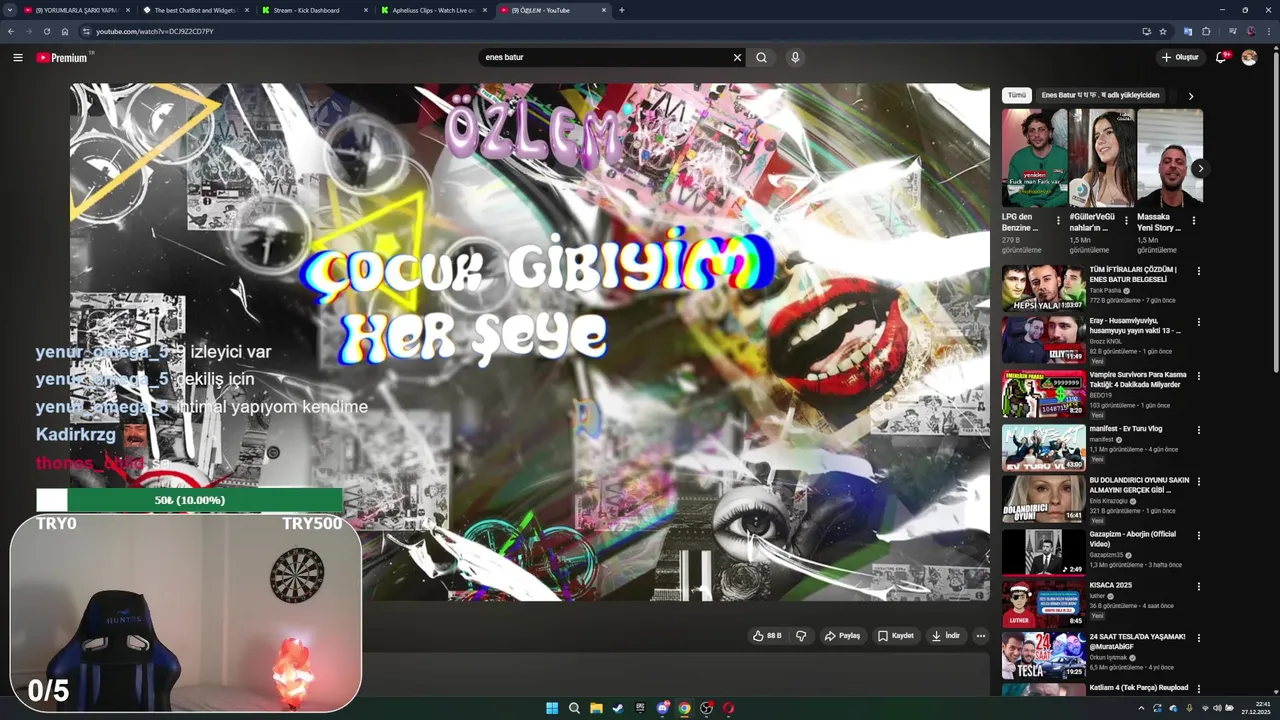
Task: Select 'Enes Batur adlı yükleyiciden' filter chip
Action: point(1100,95)
